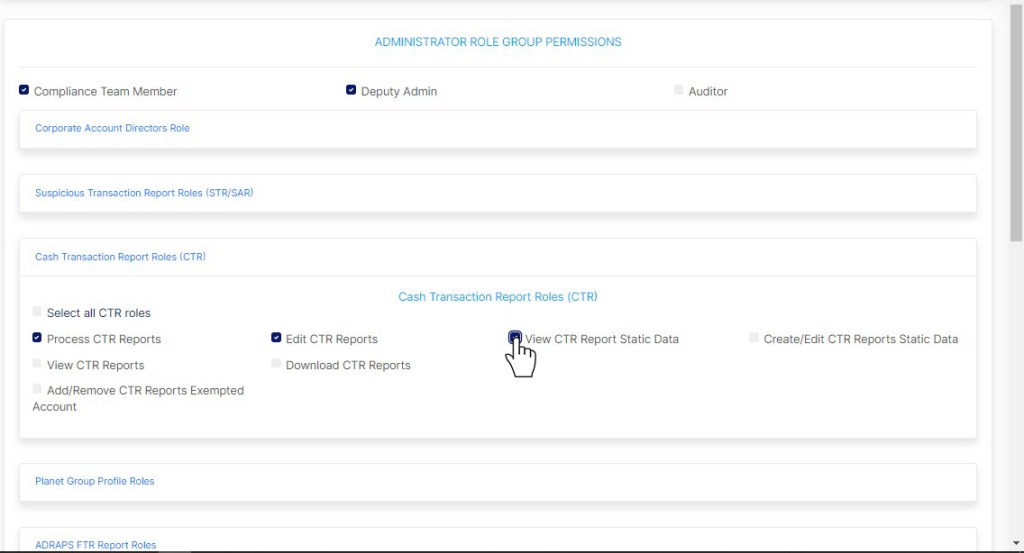Image resolution: width=1024 pixels, height=553 pixels.
Task: Enable Download CTR Reports permission
Action: [x=277, y=364]
